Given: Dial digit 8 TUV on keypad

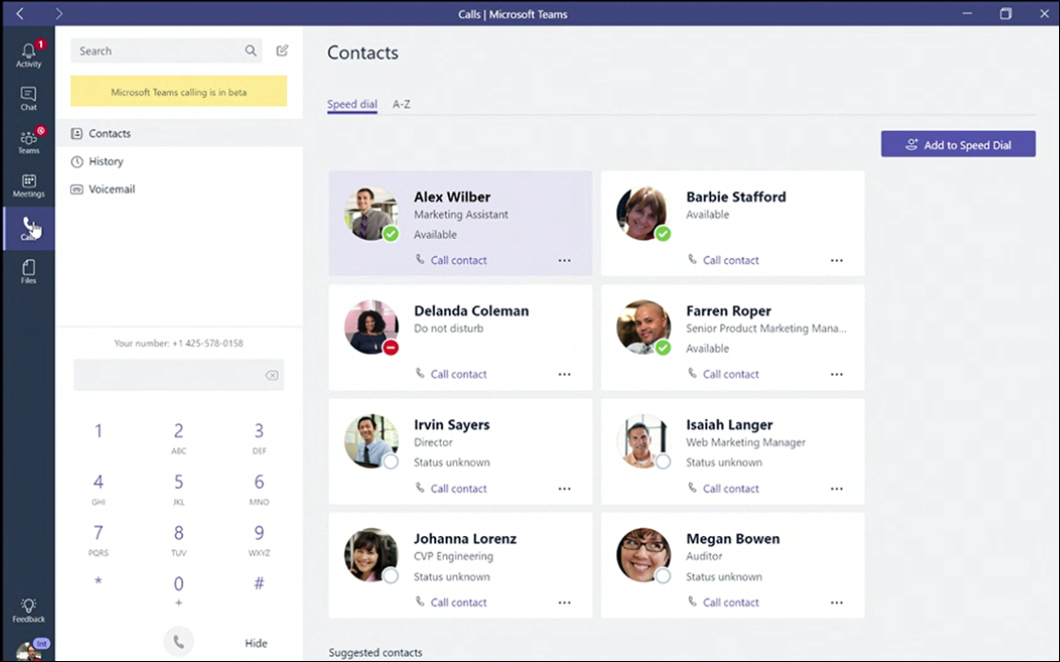Looking at the screenshot, I should click(x=178, y=539).
